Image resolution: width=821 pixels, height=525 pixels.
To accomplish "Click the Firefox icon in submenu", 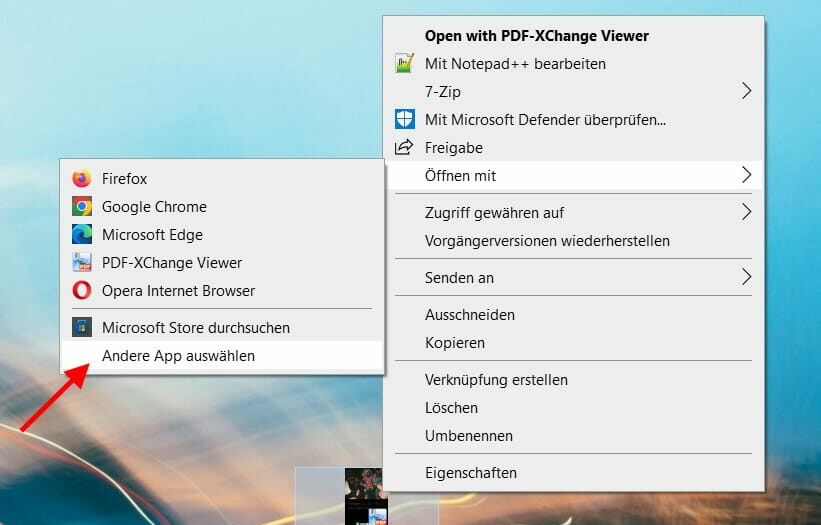I will point(82,178).
